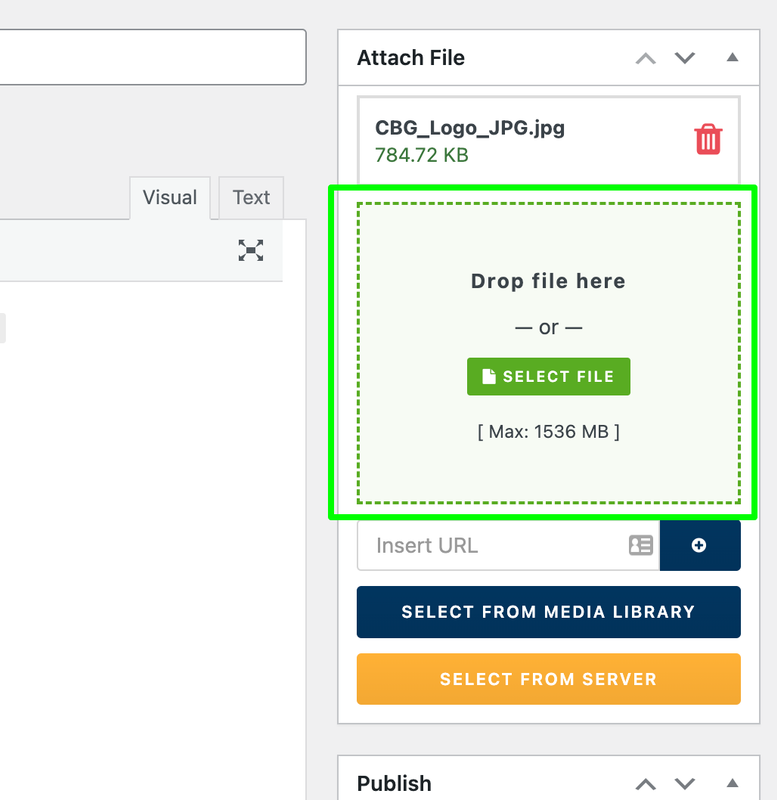Click the 'Drop file here' text
The width and height of the screenshot is (777, 800).
click(x=548, y=281)
